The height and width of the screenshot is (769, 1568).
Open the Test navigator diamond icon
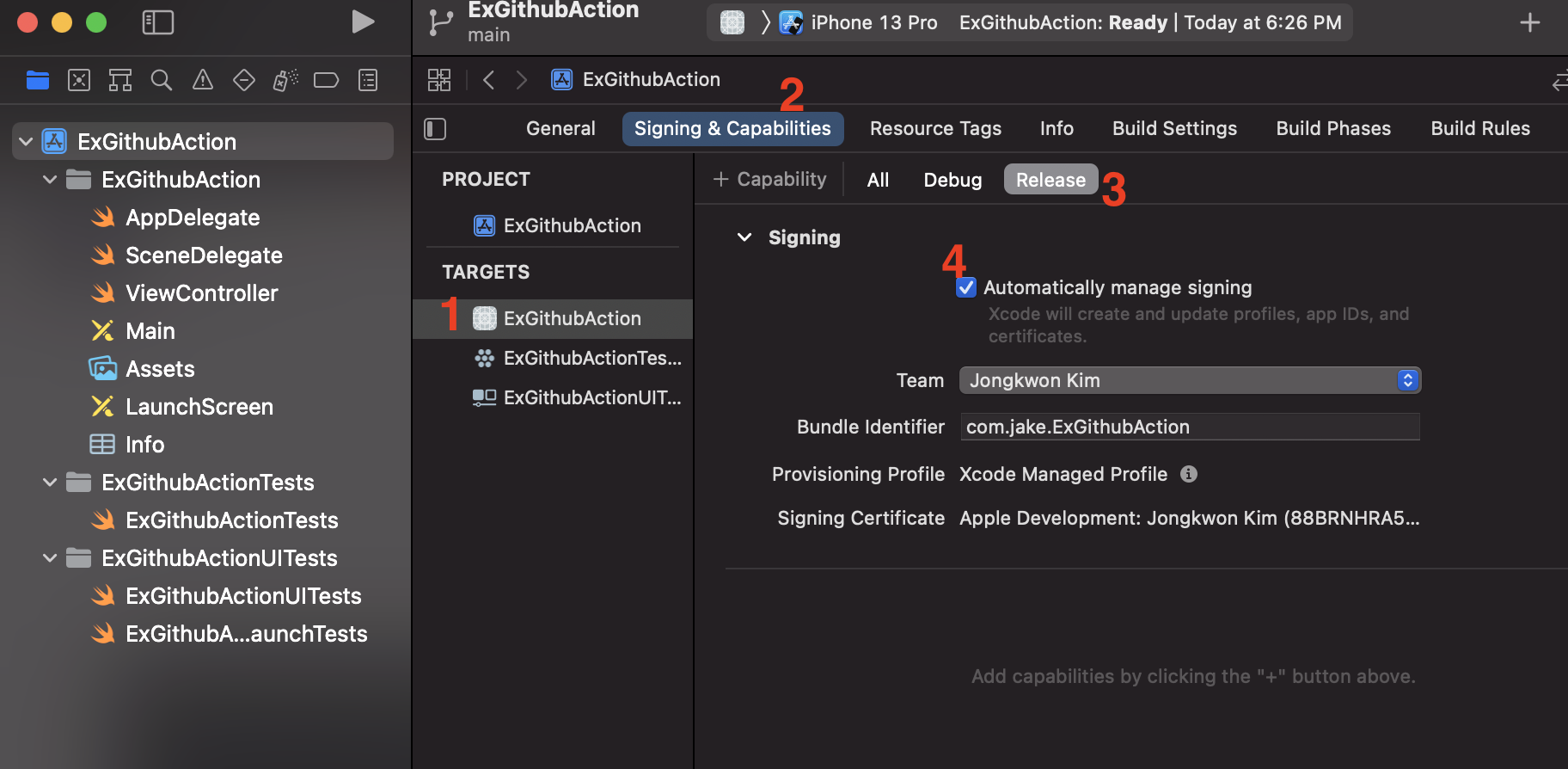244,81
